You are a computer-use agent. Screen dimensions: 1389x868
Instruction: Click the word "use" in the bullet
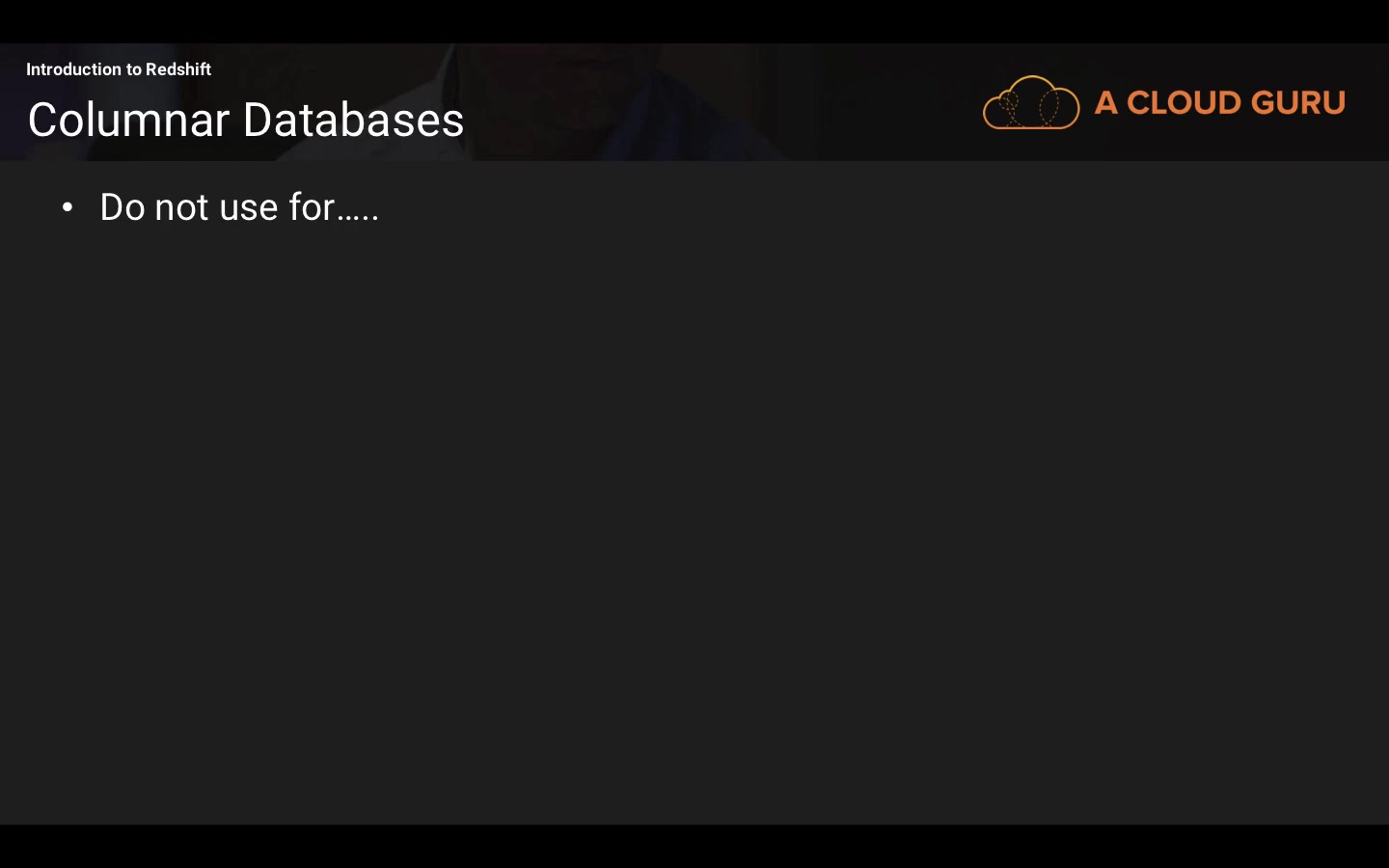(249, 207)
